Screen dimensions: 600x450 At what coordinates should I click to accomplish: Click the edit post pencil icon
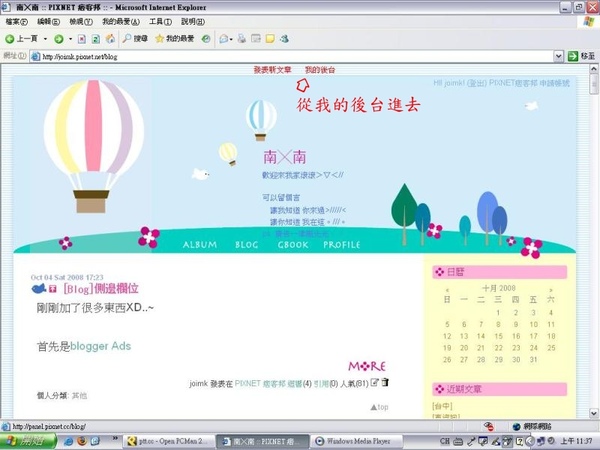pyautogui.click(x=374, y=382)
